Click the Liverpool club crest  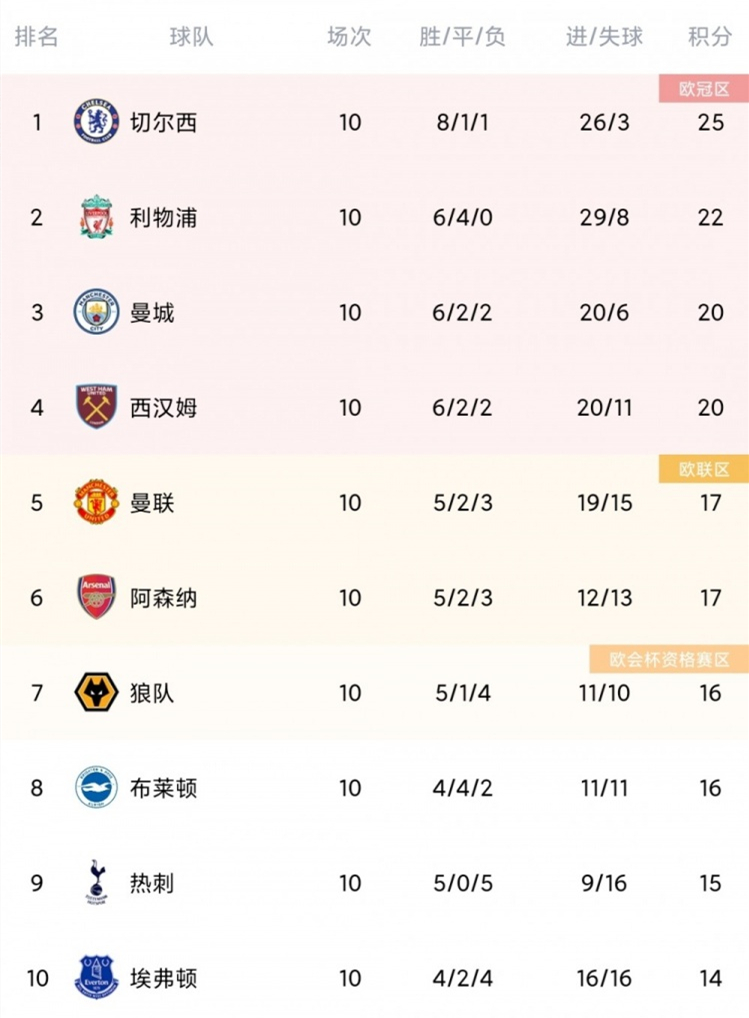click(97, 217)
